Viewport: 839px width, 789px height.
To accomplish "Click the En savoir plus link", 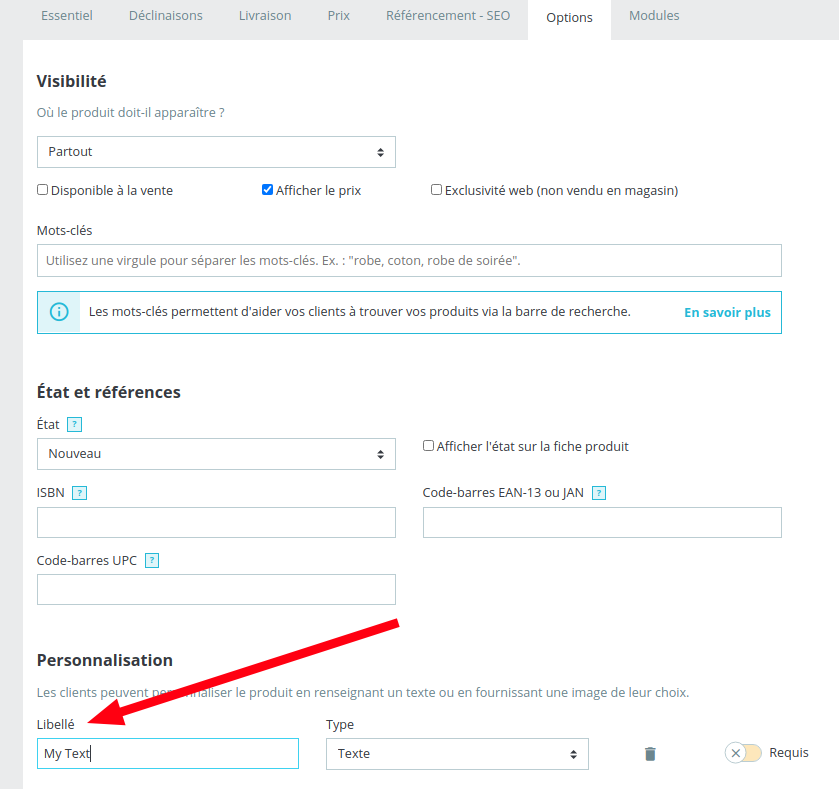I will [727, 312].
